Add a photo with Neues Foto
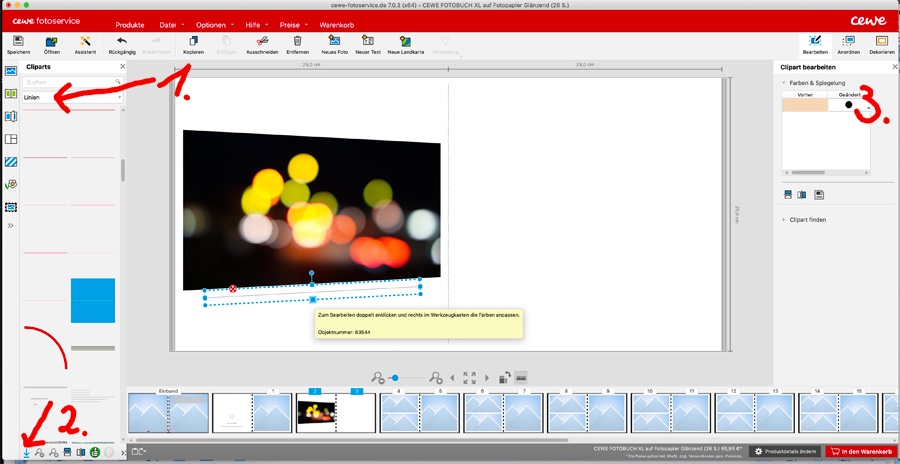Viewport: 900px width, 464px height. (x=335, y=42)
